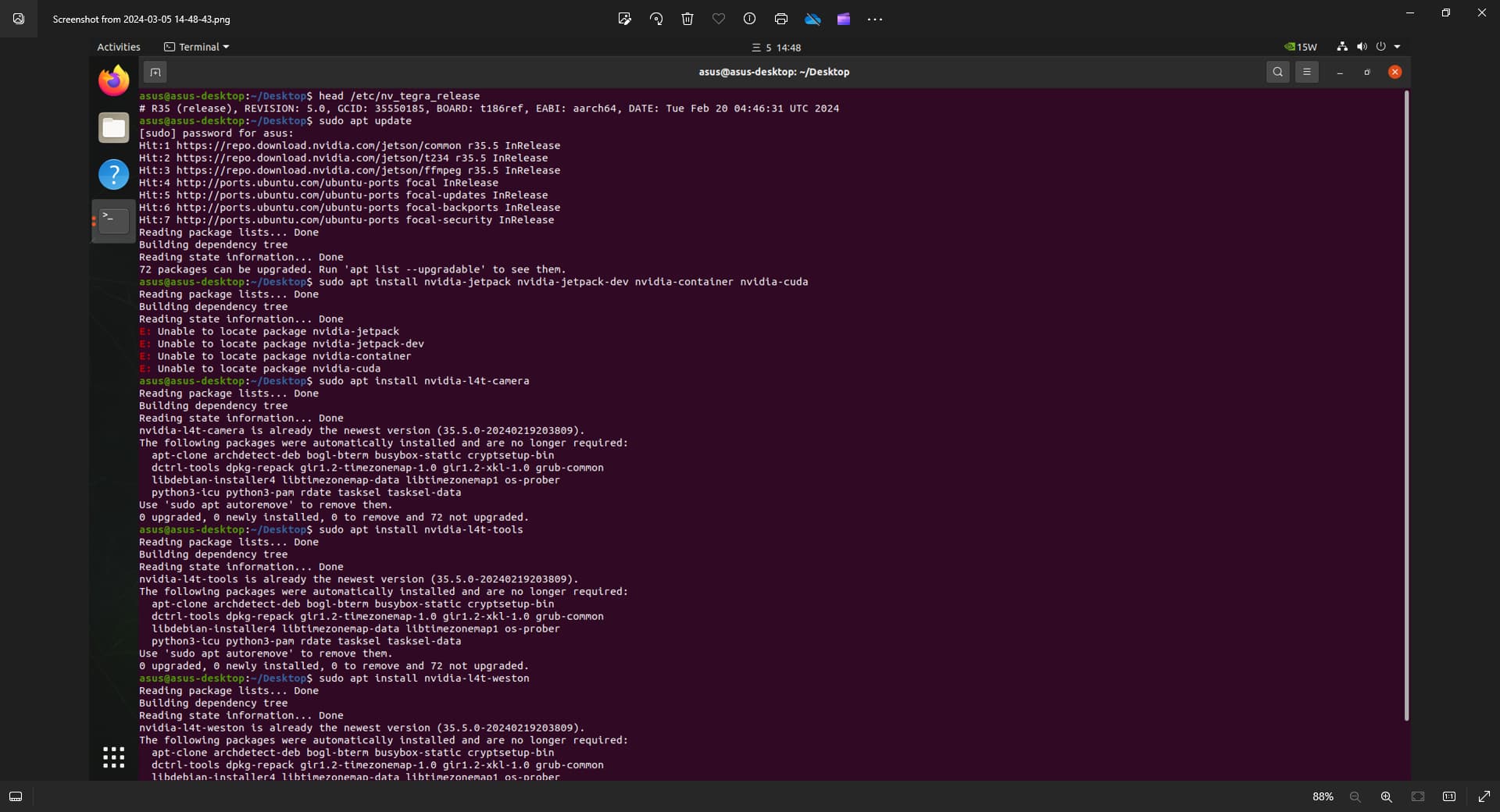This screenshot has height=812, width=1500.
Task: Print the image
Action: click(781, 19)
